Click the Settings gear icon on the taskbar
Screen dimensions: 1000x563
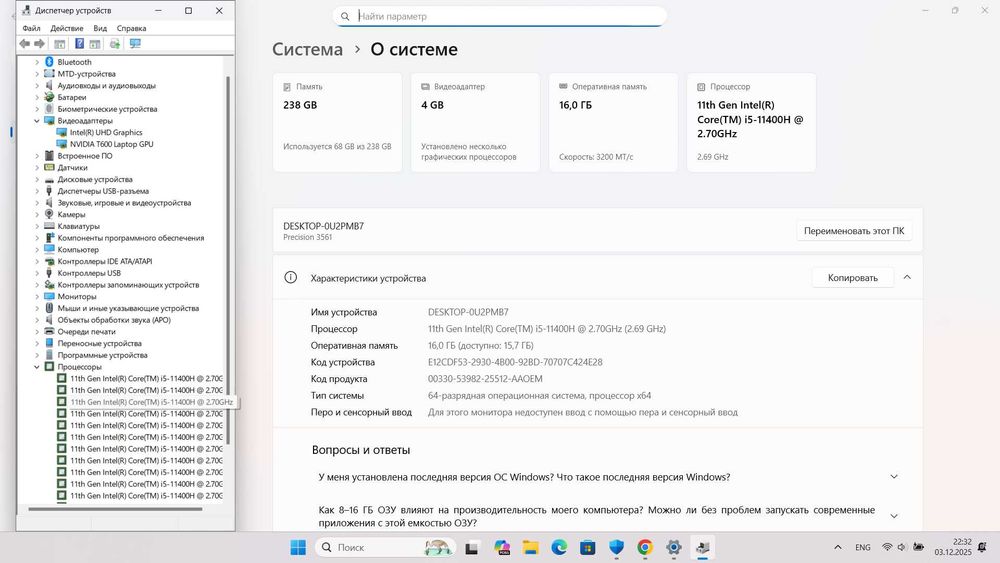tap(673, 547)
